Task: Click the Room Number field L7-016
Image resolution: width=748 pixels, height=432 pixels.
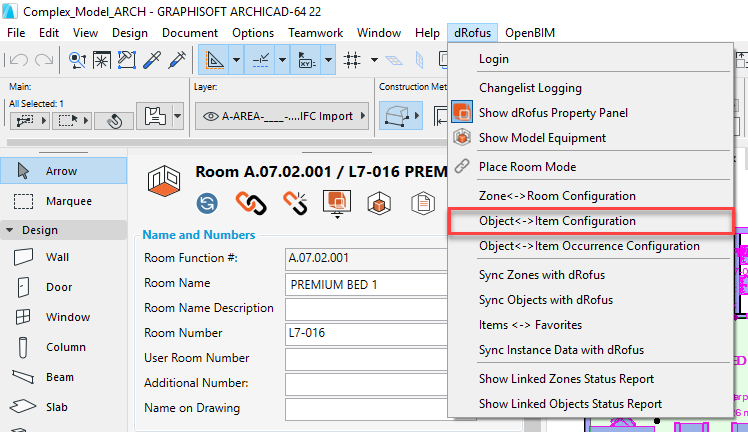Action: pyautogui.click(x=364, y=333)
